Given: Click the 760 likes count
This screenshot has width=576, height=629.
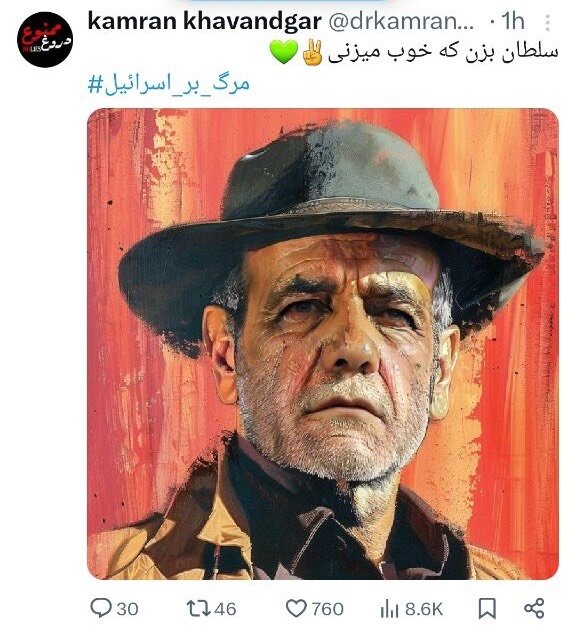Looking at the screenshot, I should click(328, 609).
